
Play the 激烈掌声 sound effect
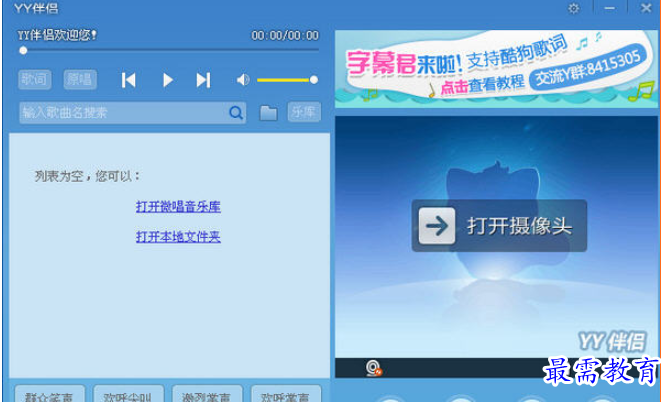click(207, 395)
